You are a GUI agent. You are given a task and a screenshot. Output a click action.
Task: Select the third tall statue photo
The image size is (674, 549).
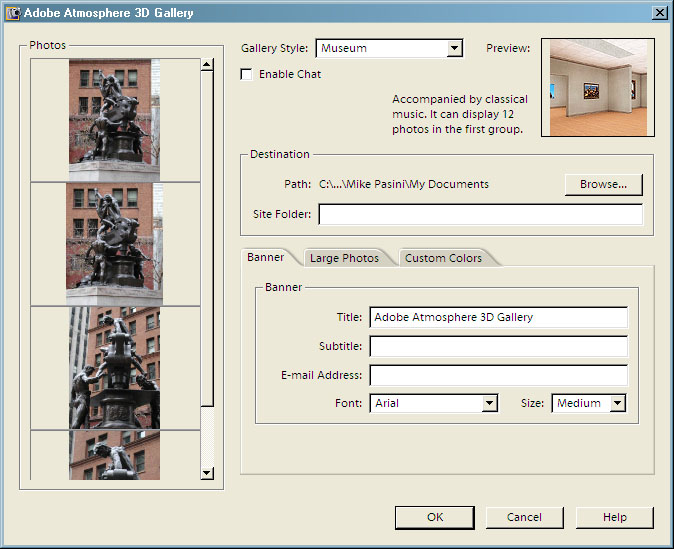click(x=114, y=367)
